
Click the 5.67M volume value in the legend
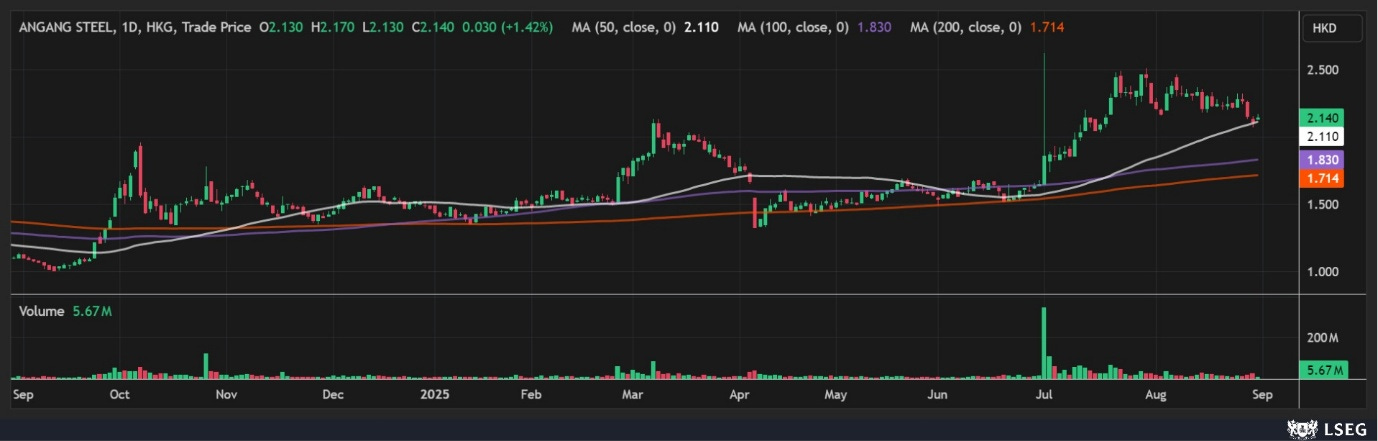click(92, 312)
